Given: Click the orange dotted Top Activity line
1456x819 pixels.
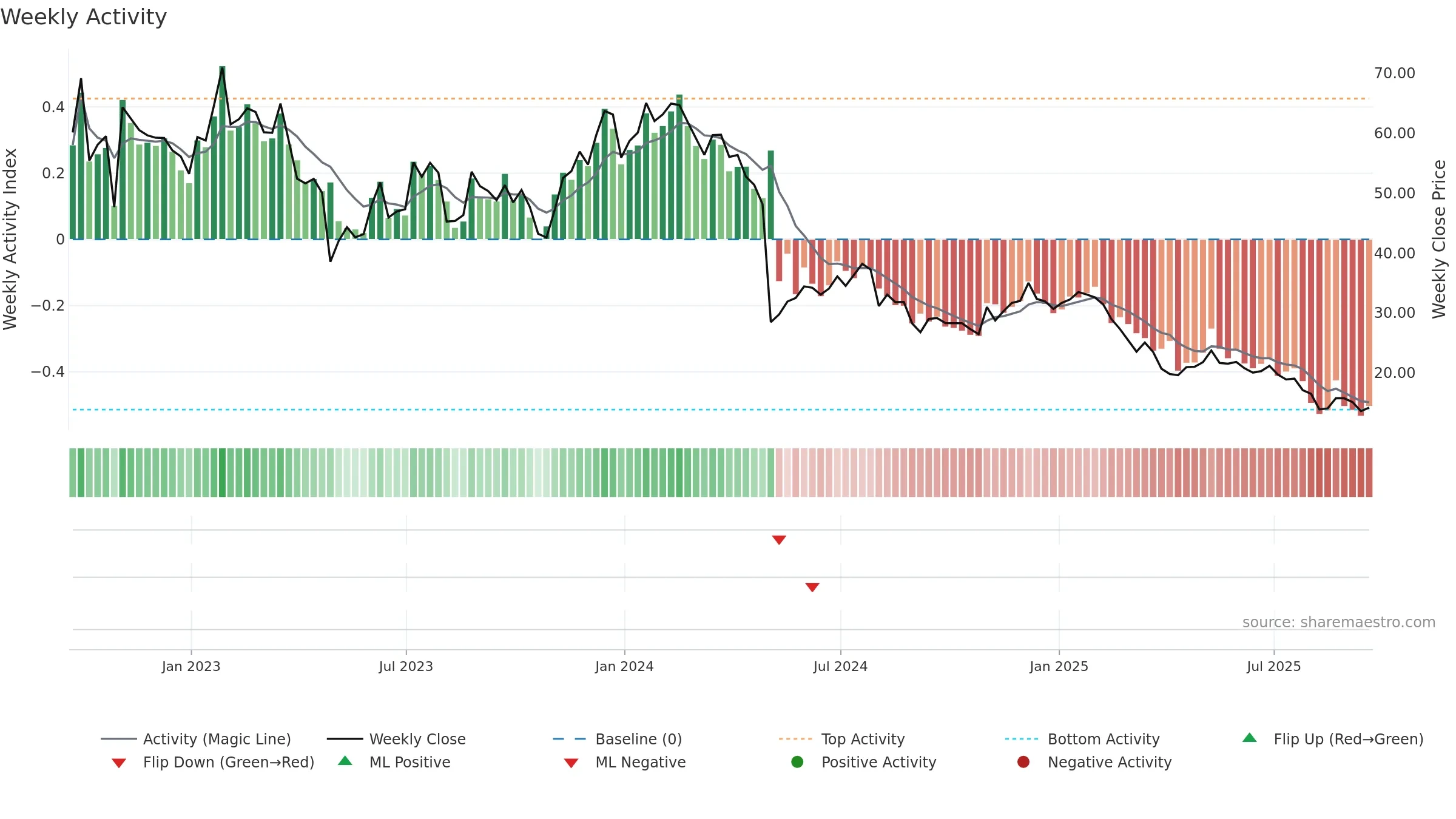Looking at the screenshot, I should click(721, 98).
